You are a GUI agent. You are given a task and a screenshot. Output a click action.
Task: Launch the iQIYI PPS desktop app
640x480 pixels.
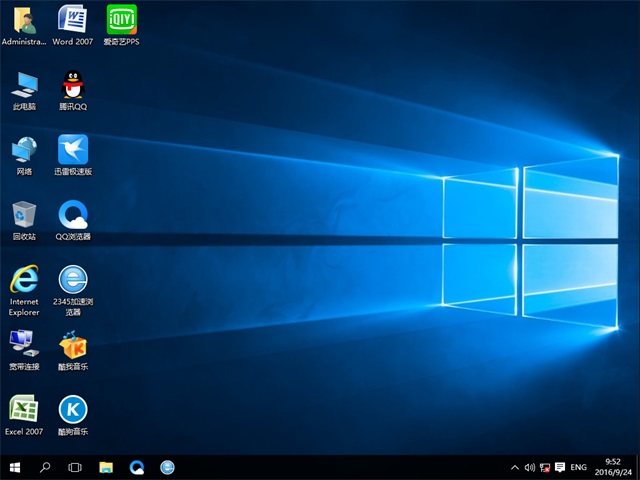click(120, 20)
